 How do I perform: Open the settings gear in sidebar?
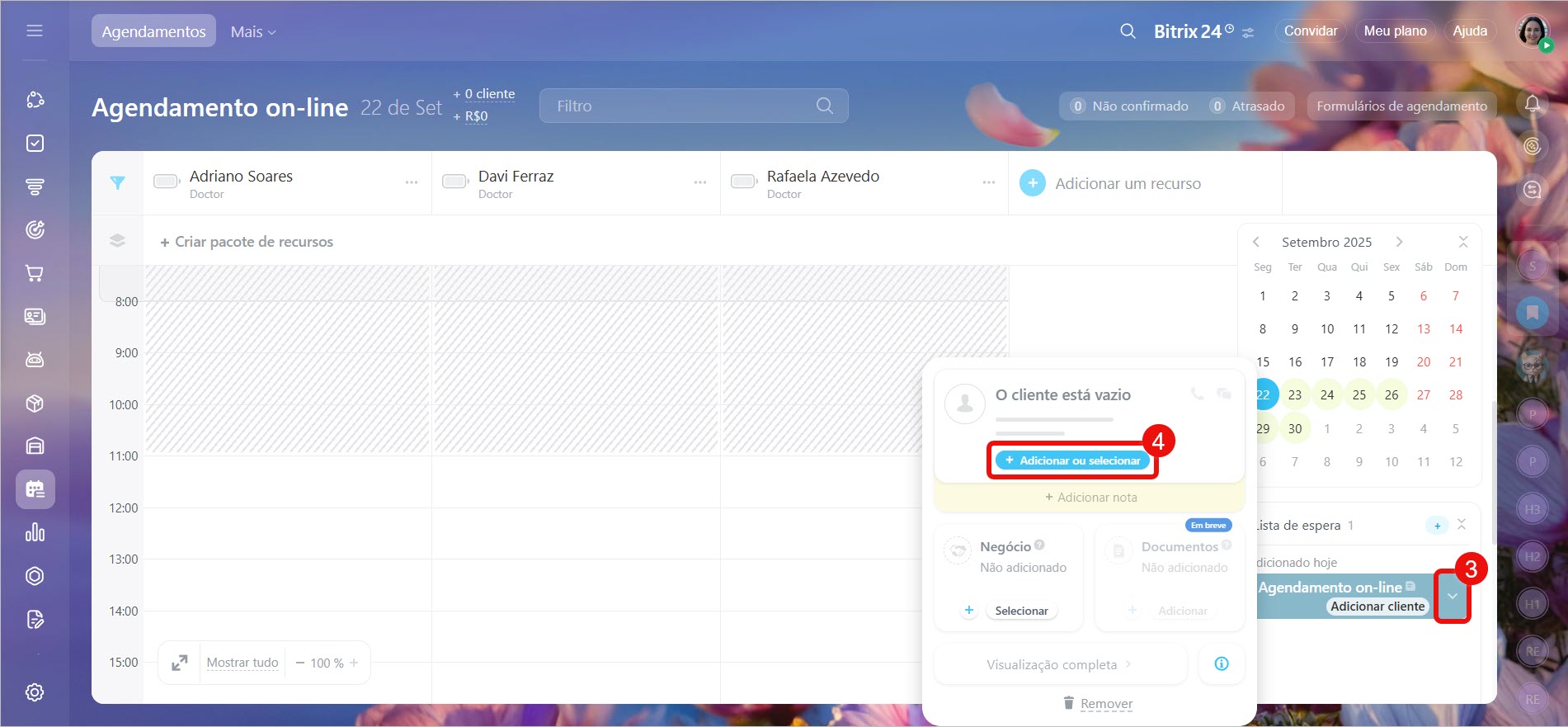pyautogui.click(x=35, y=692)
